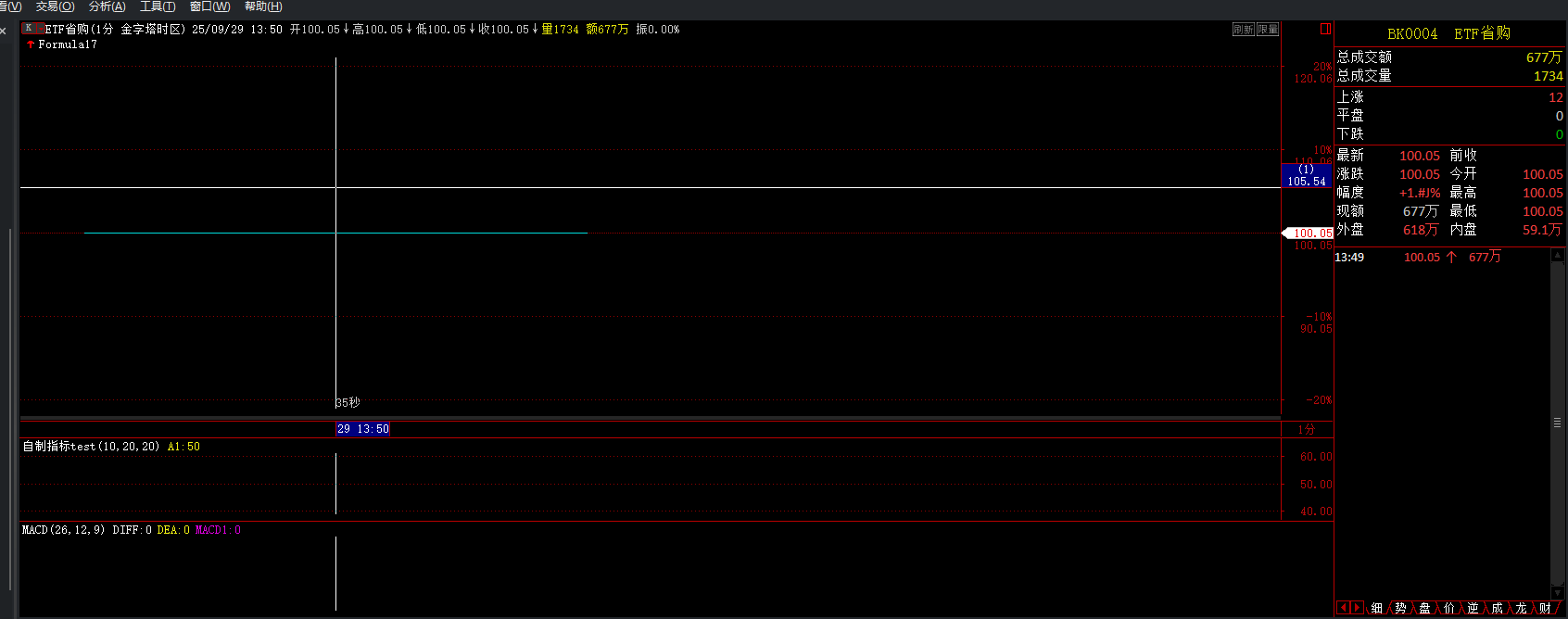
Task: Open the 帮助(H) menu
Action: coord(263,6)
